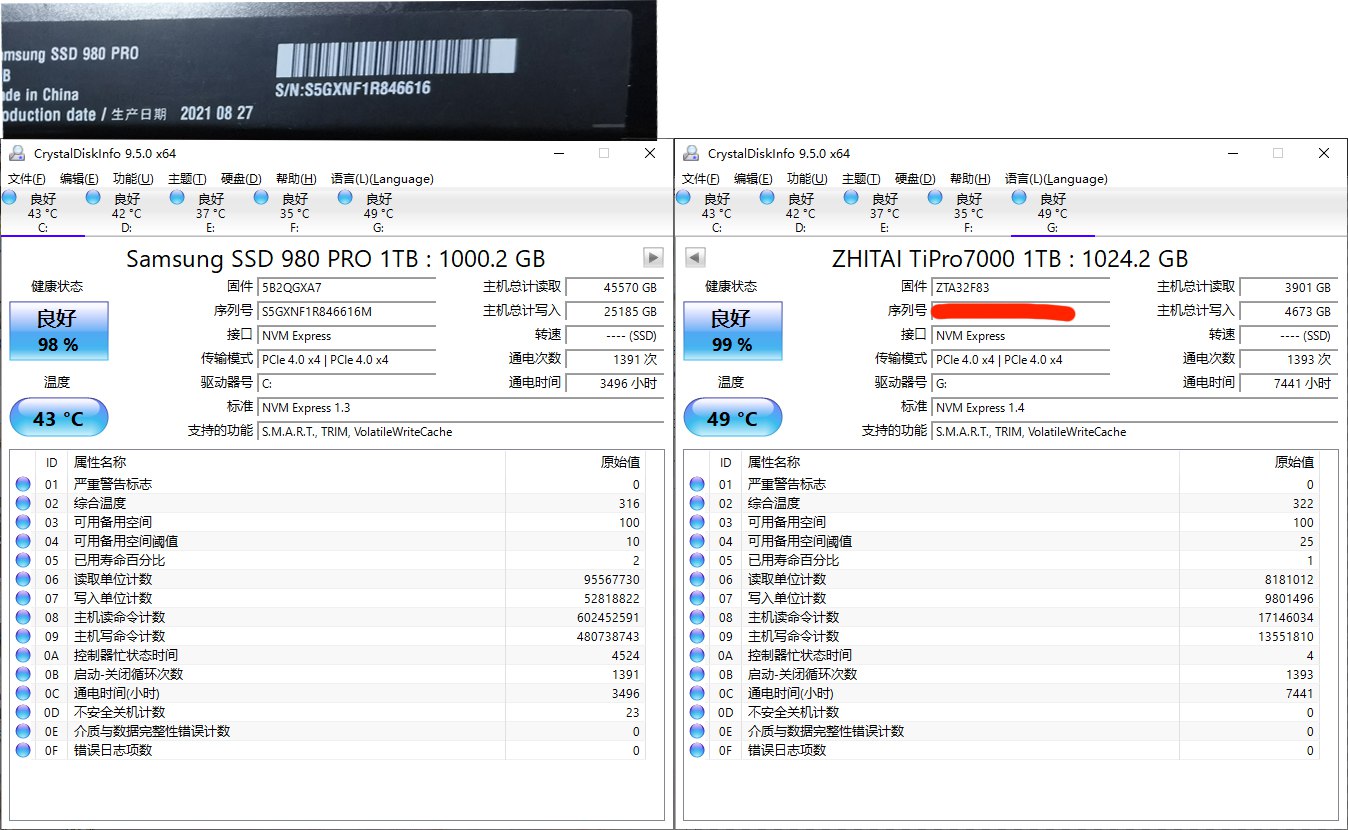Click Samsung SSD 980 PRO 1TB title text

pyautogui.click(x=336, y=259)
